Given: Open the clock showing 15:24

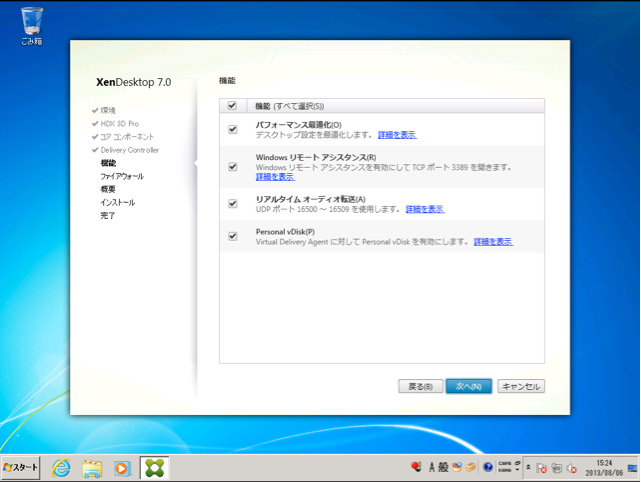Looking at the screenshot, I should click(604, 468).
